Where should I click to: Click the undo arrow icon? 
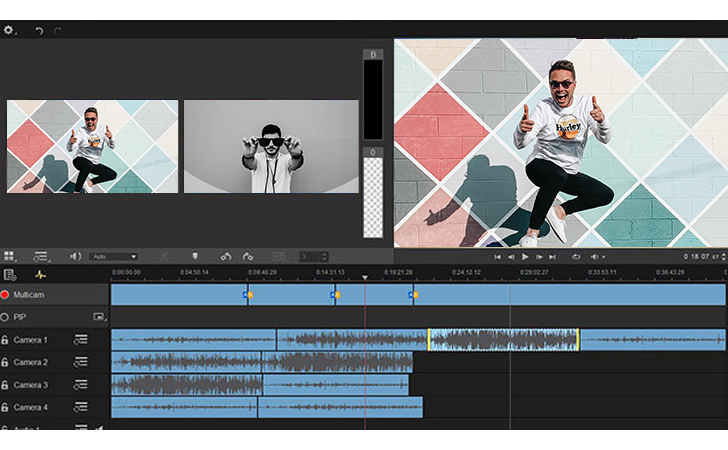pyautogui.click(x=39, y=31)
